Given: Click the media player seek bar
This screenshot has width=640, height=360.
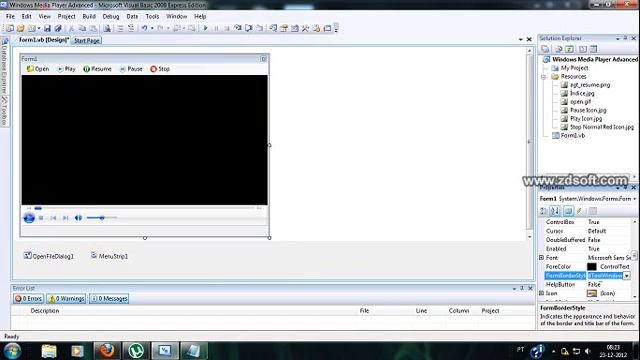Looking at the screenshot, I should point(144,208).
